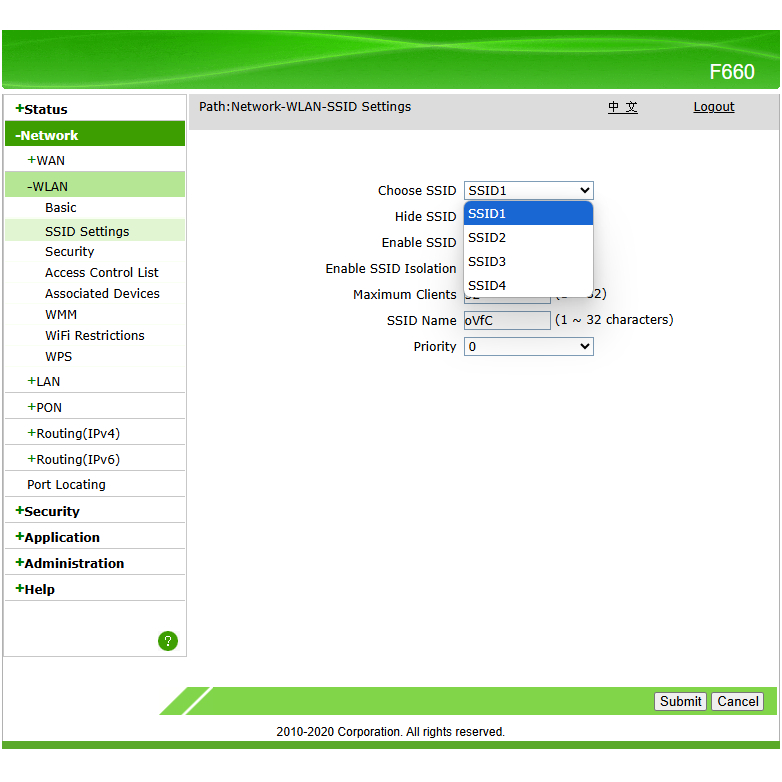Viewport: 782px width, 782px height.
Task: Pick SSID4 from the SSID list
Action: (x=487, y=286)
